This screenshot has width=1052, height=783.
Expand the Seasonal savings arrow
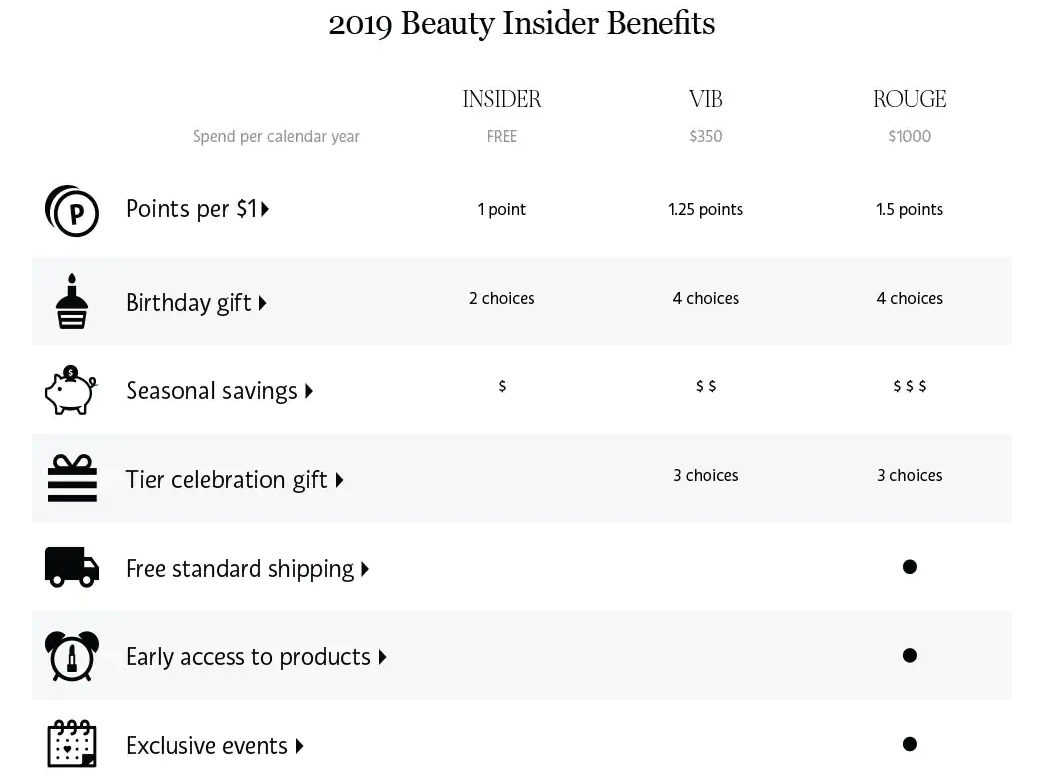tap(309, 391)
